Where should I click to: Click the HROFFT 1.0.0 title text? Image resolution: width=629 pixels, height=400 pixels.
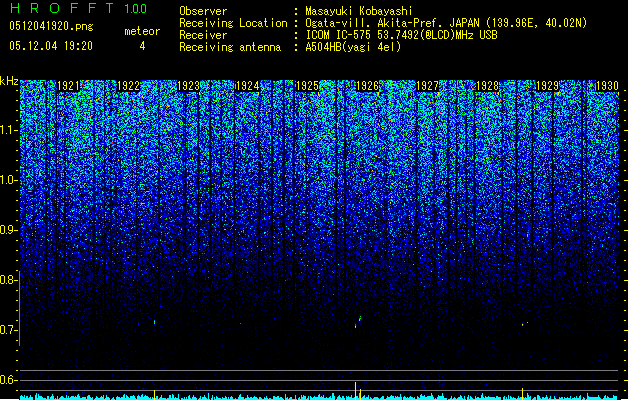coord(78,8)
